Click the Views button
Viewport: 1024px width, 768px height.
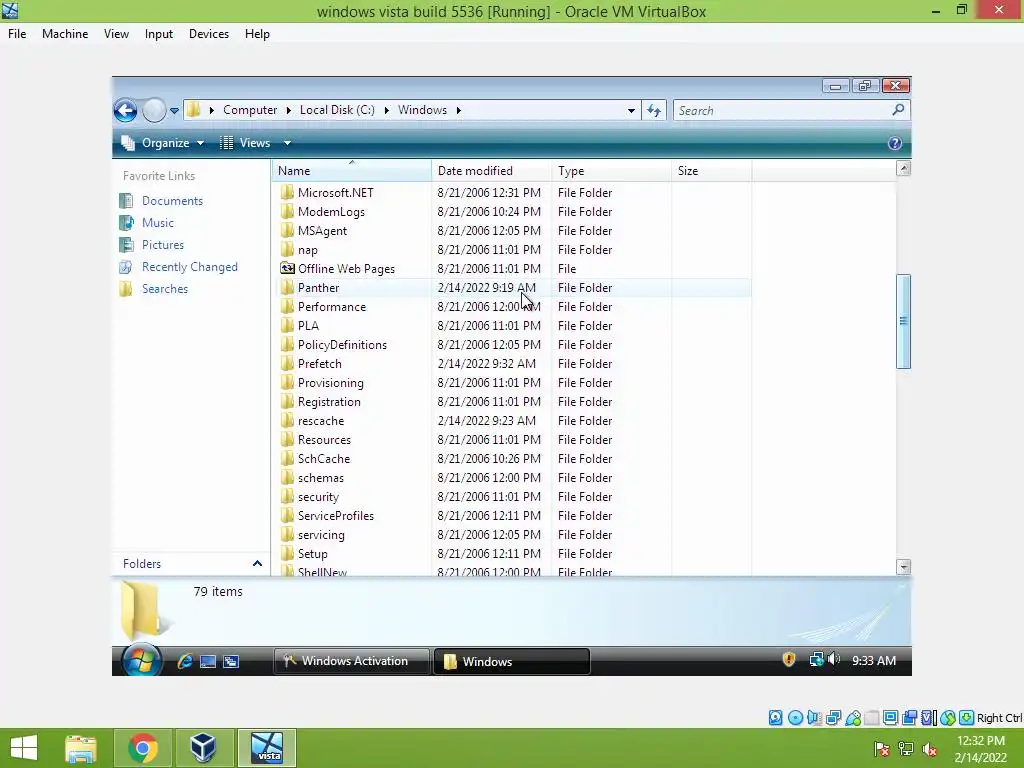[246, 143]
